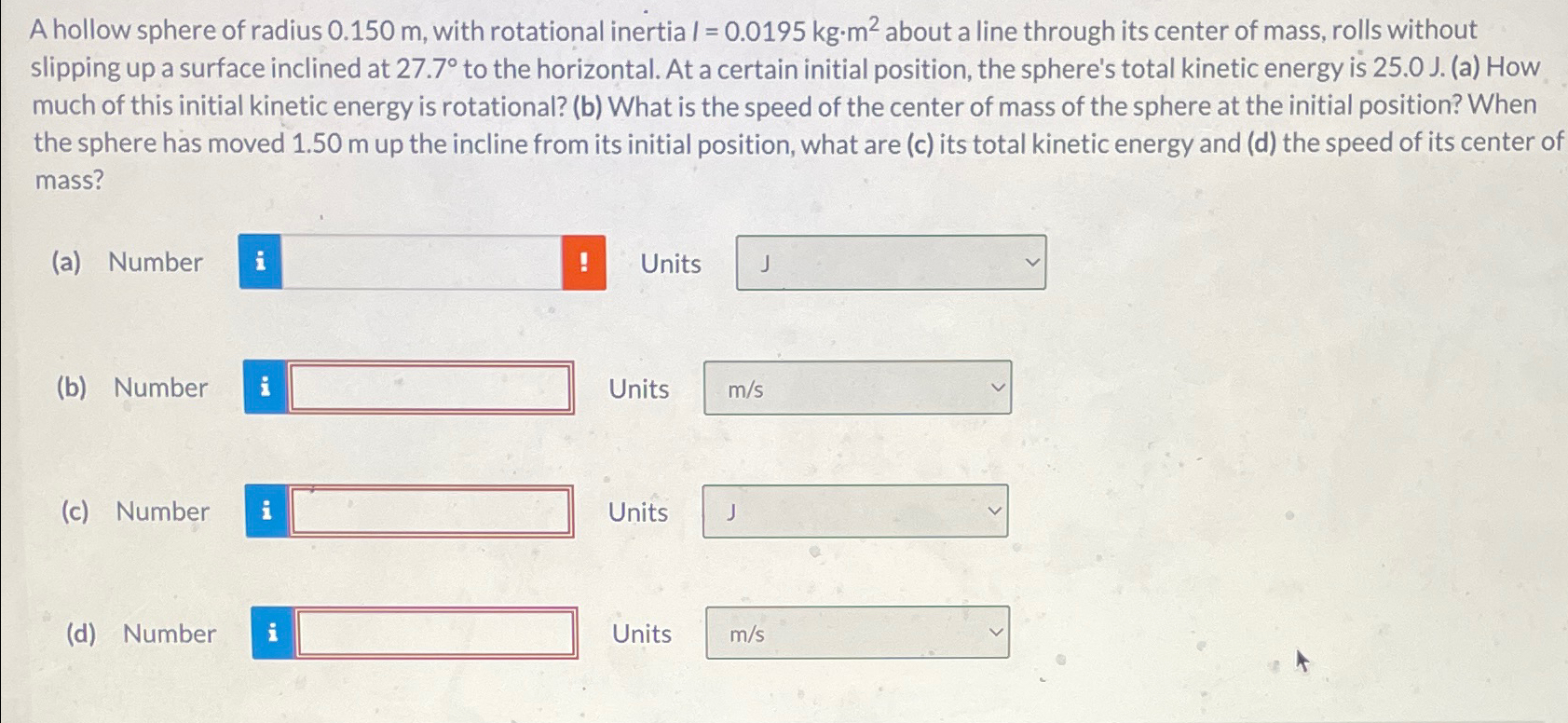This screenshot has height=723, width=1568.
Task: Select the i tooltip beside question (c)
Action: (x=266, y=511)
